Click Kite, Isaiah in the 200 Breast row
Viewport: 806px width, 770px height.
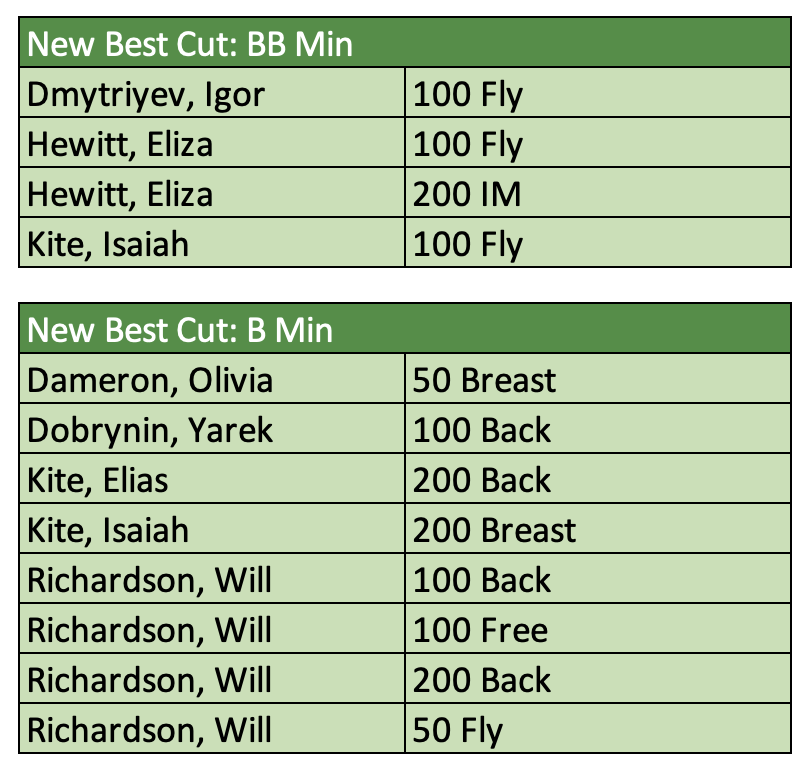click(108, 530)
